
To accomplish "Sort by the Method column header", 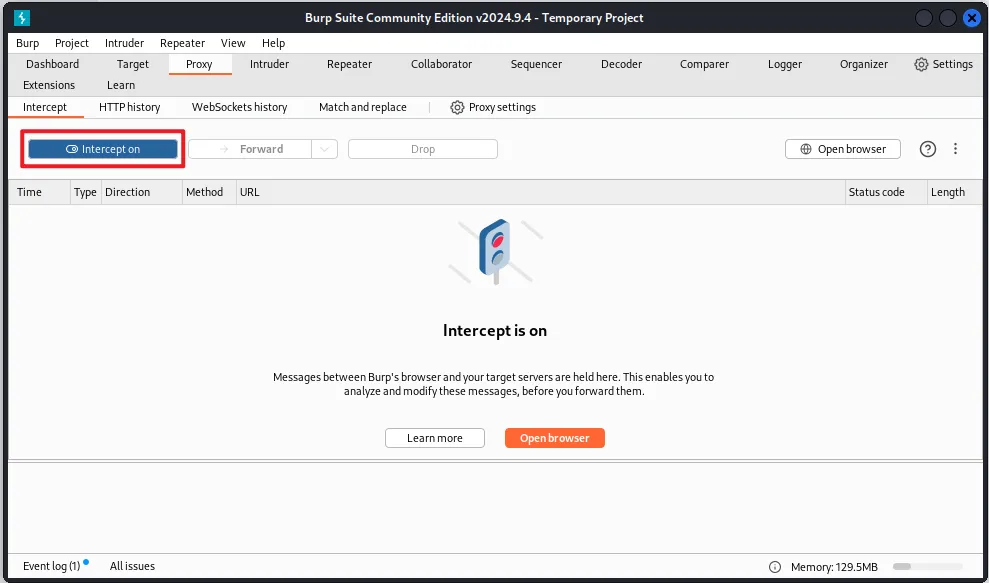I will (x=208, y=192).
